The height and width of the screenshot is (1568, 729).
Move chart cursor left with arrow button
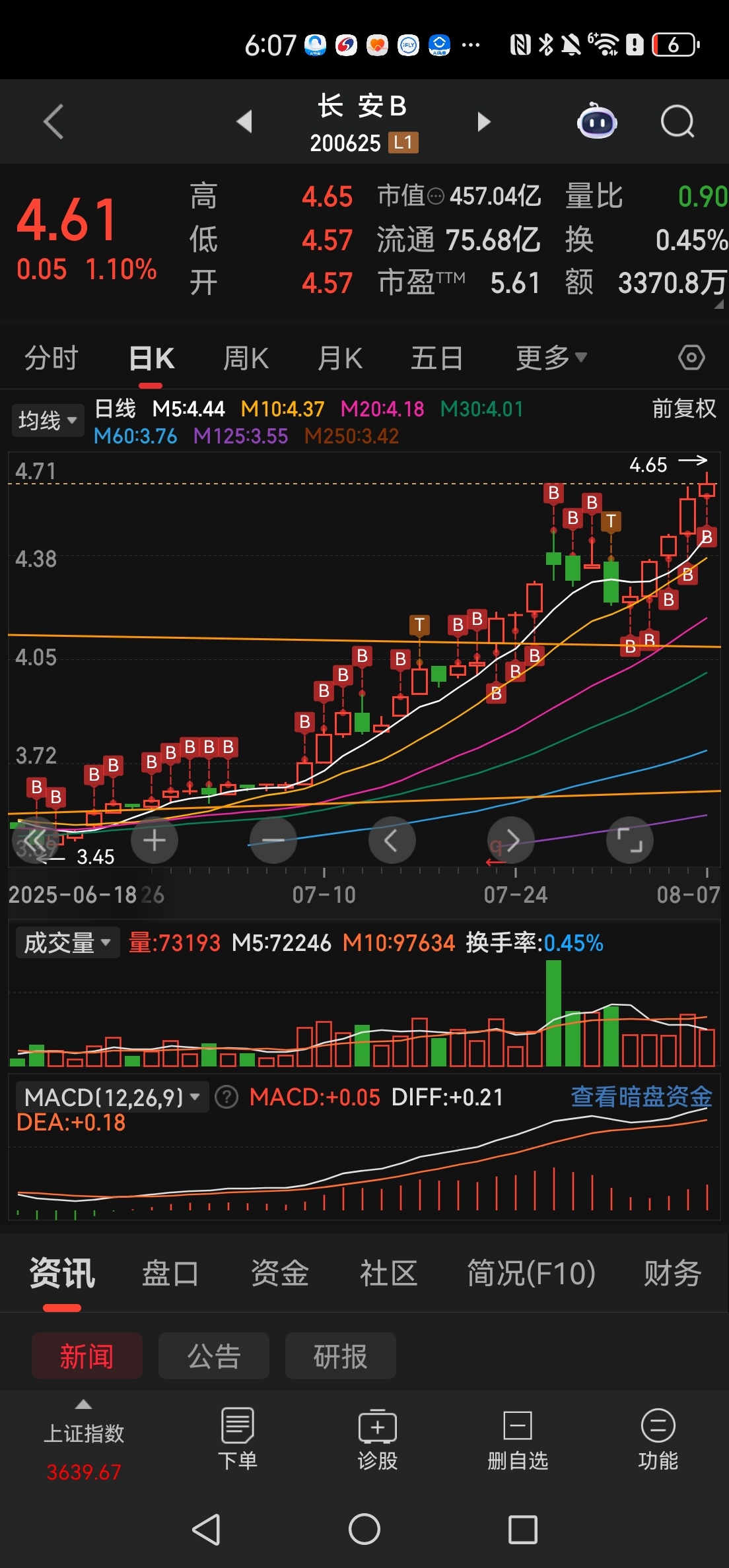point(392,840)
